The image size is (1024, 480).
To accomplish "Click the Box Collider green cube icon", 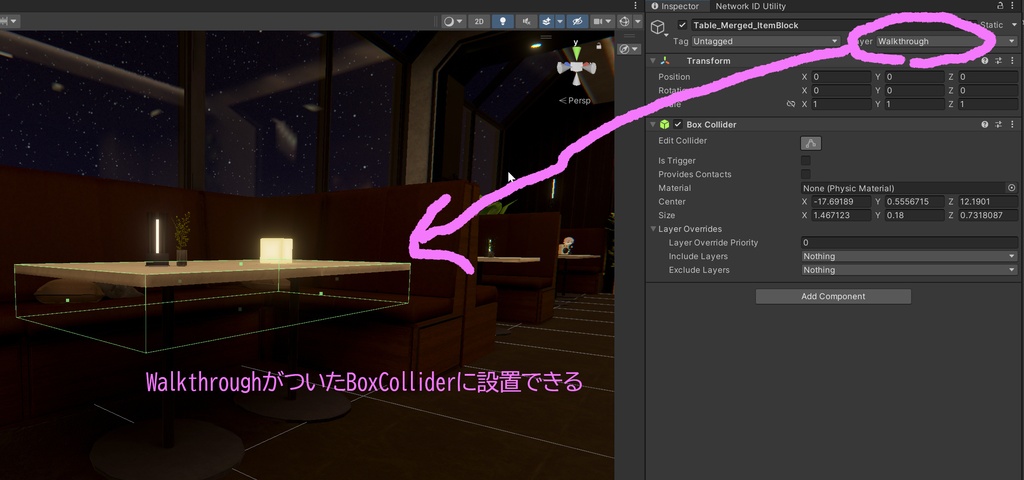I will point(665,124).
